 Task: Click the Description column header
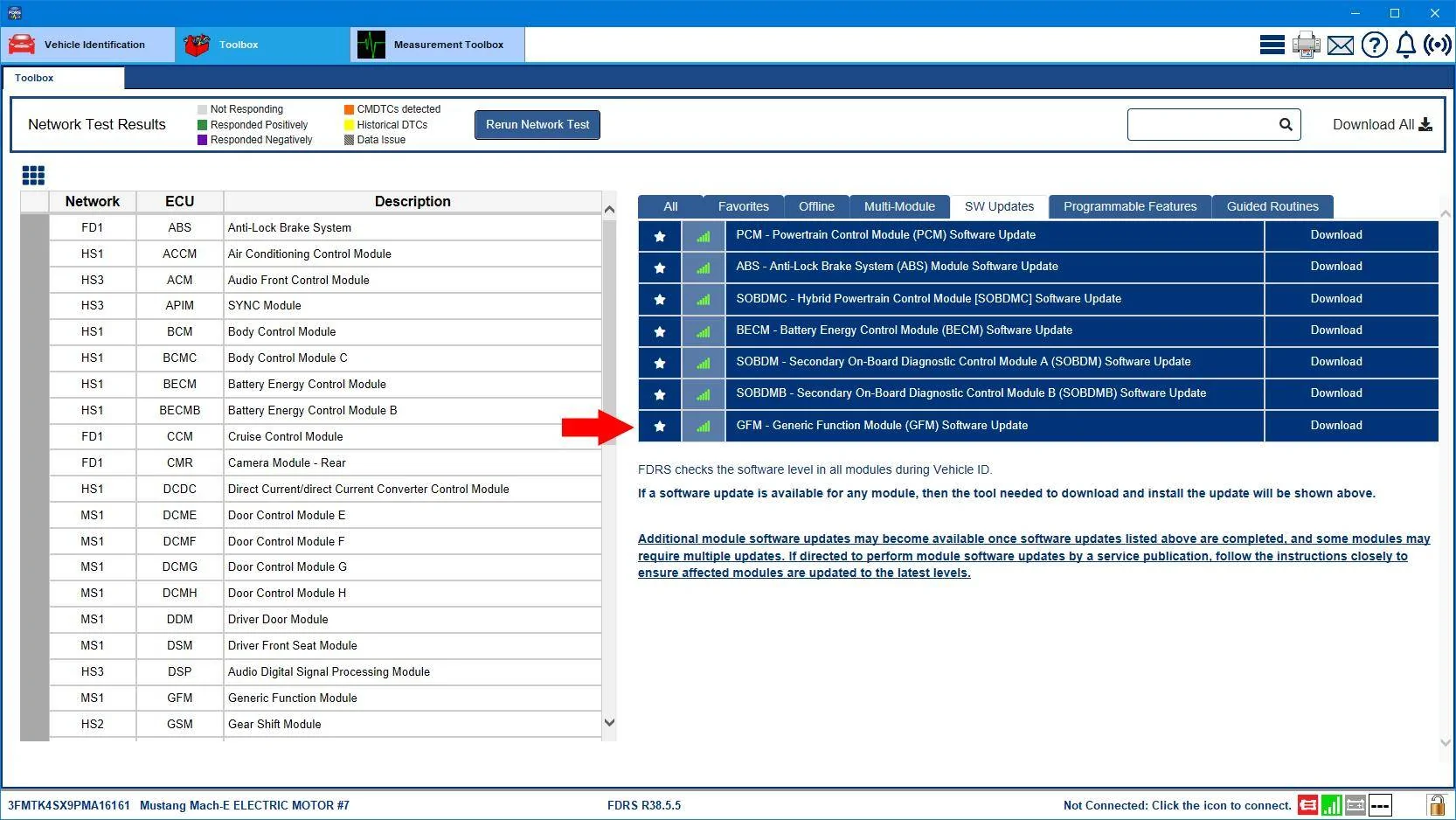click(413, 201)
